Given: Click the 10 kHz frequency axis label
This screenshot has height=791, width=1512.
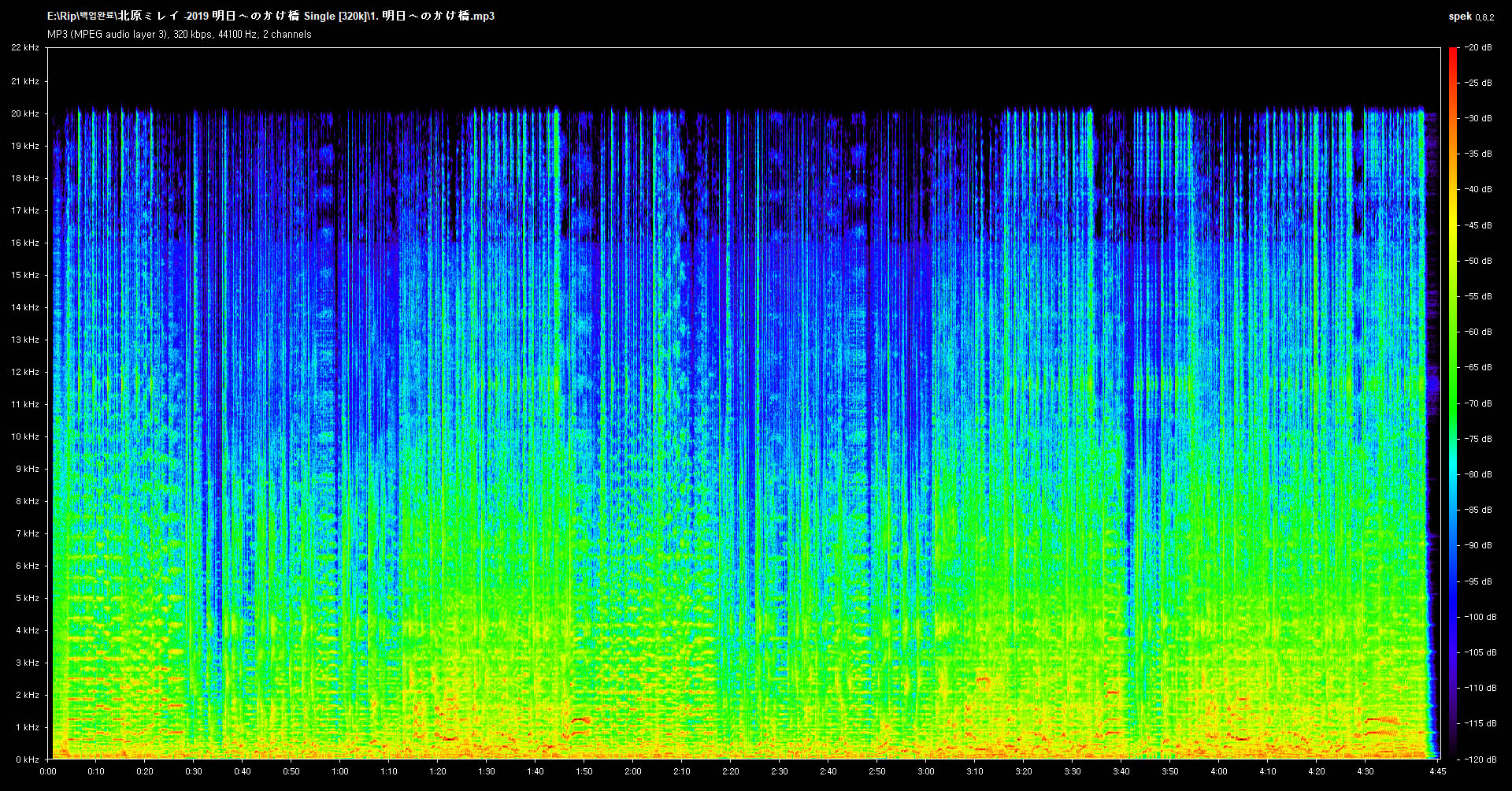Looking at the screenshot, I should pyautogui.click(x=25, y=436).
